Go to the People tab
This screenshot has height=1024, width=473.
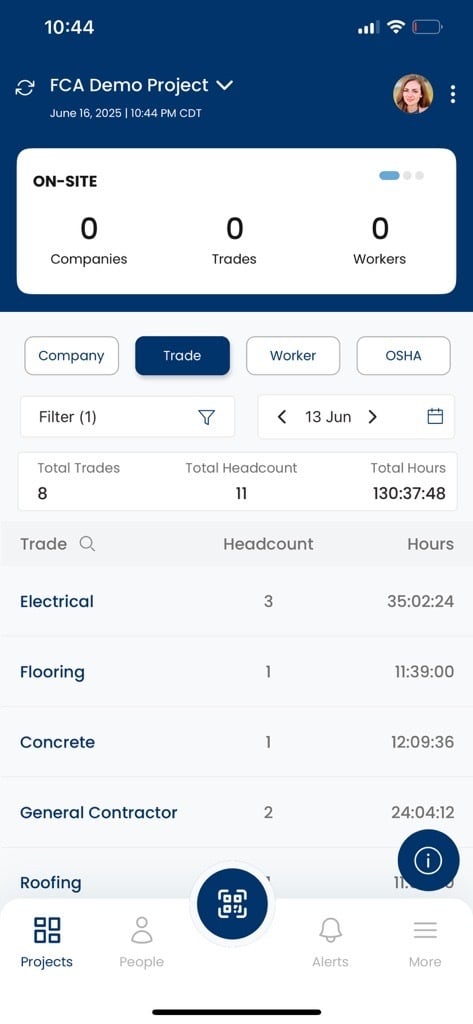141,942
